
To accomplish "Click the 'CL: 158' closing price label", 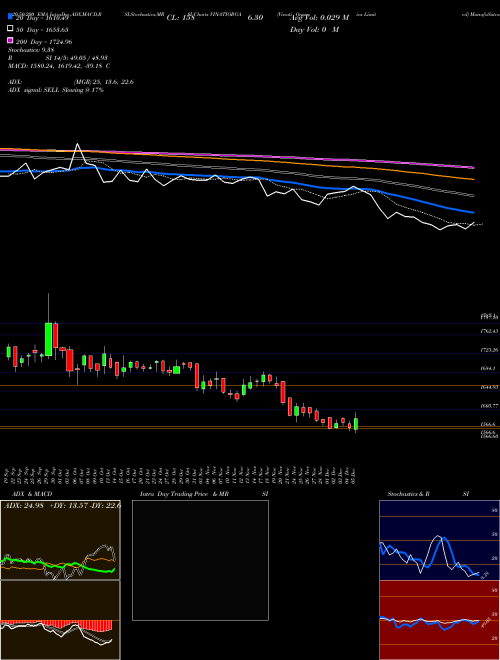I will tap(181, 18).
